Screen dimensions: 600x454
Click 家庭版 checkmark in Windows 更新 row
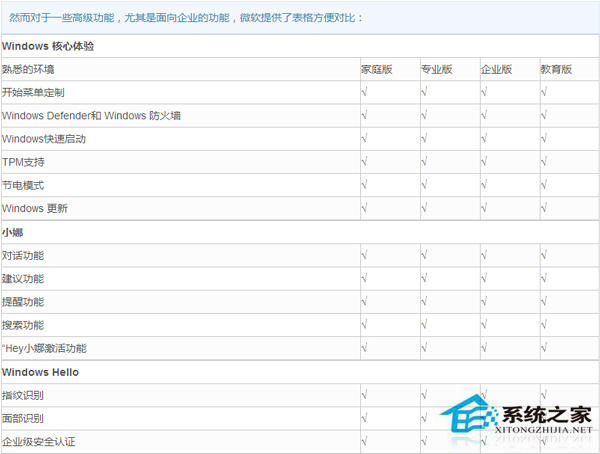point(364,208)
